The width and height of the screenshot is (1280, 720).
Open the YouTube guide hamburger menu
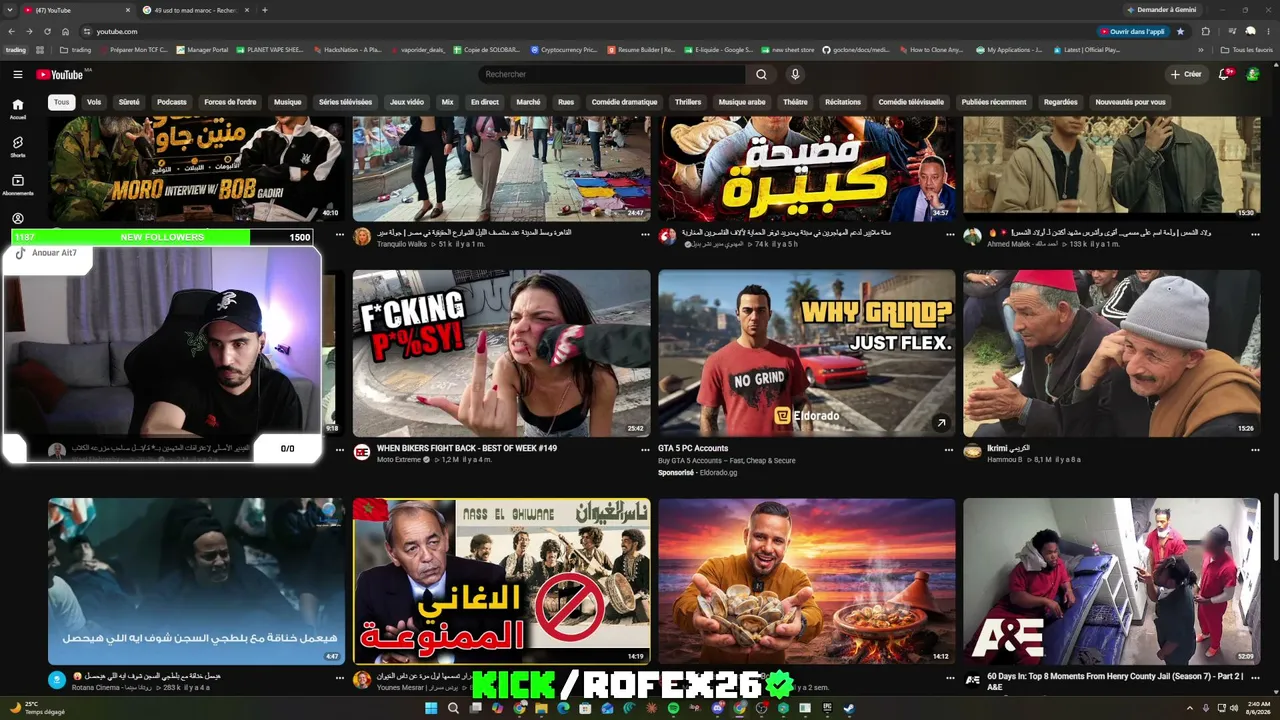(18, 74)
